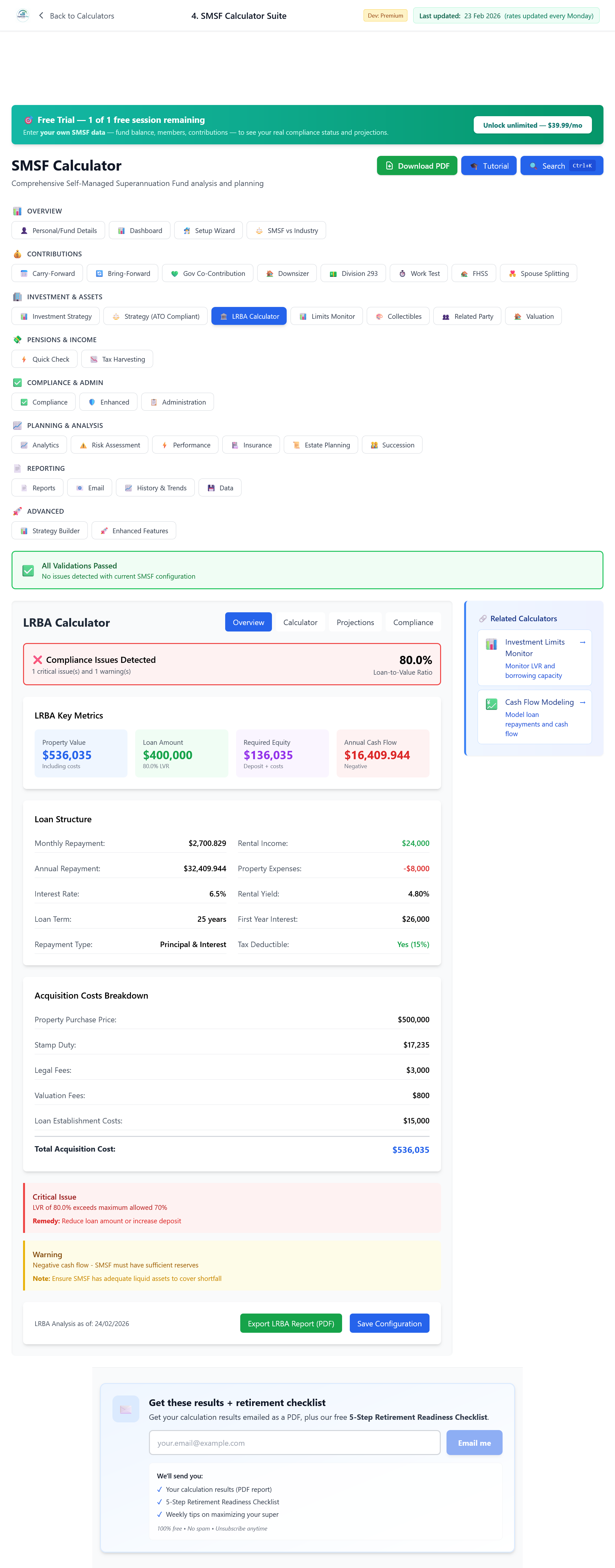615x1568 pixels.
Task: Open the Estate Planning section
Action: (320, 445)
